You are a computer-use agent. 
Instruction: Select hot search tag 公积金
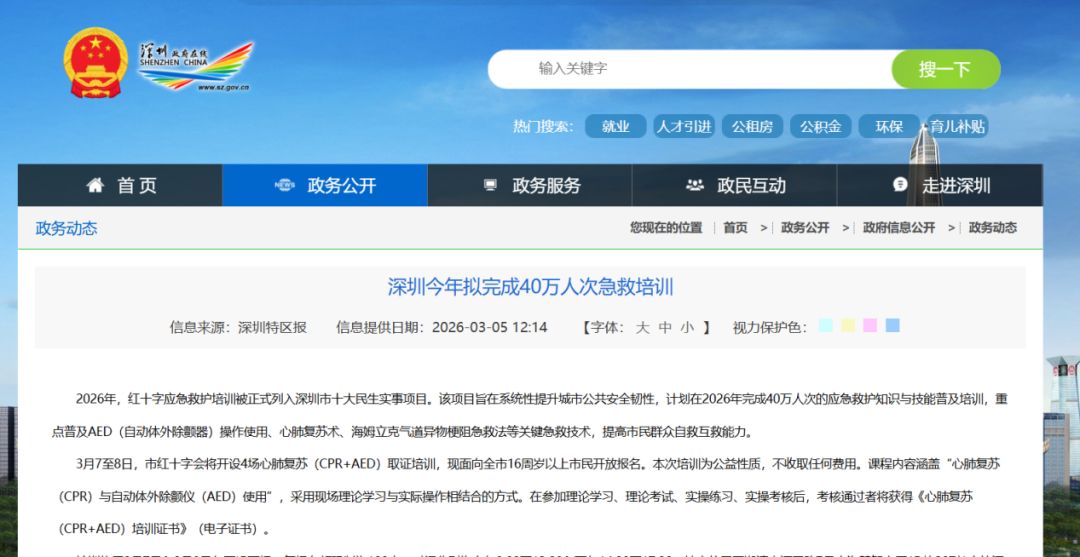click(x=820, y=127)
